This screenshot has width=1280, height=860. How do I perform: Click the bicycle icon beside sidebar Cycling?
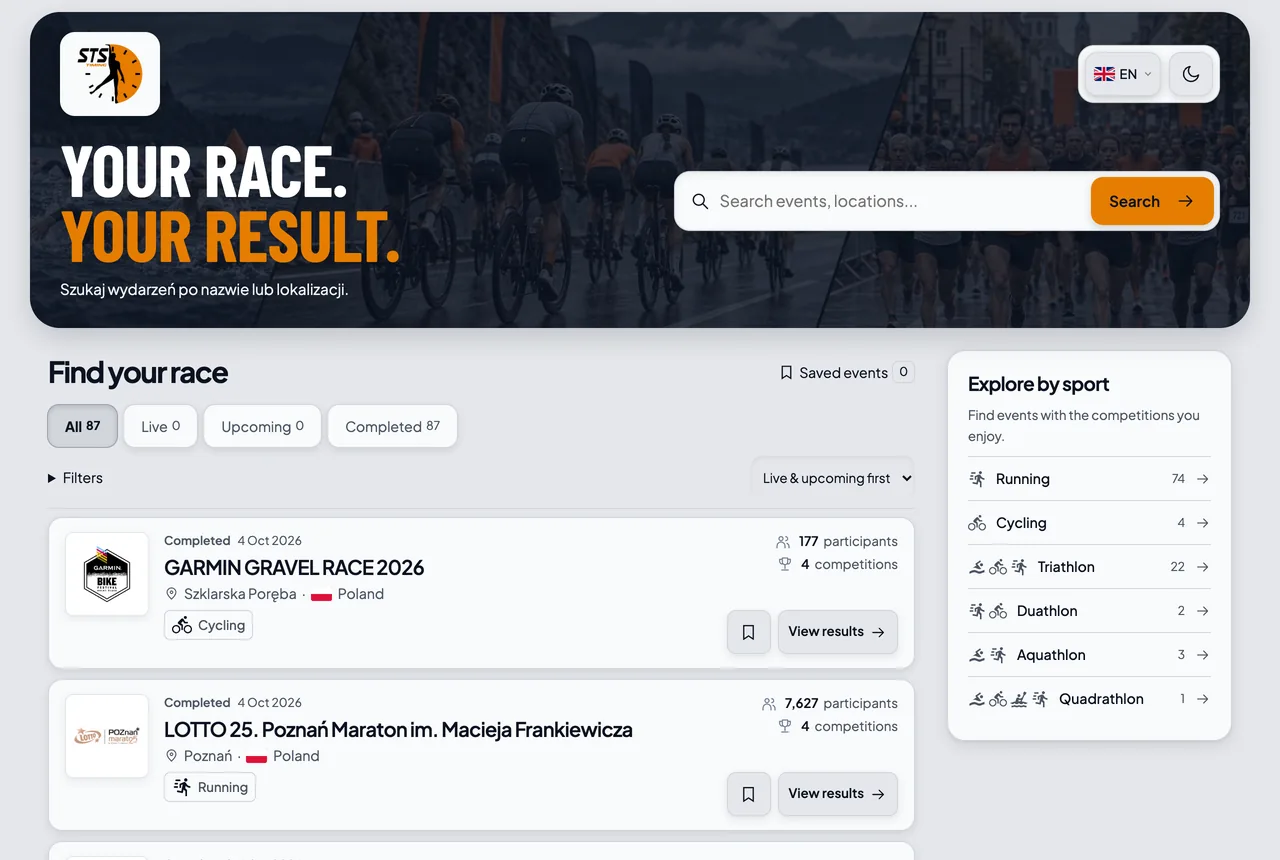point(977,523)
